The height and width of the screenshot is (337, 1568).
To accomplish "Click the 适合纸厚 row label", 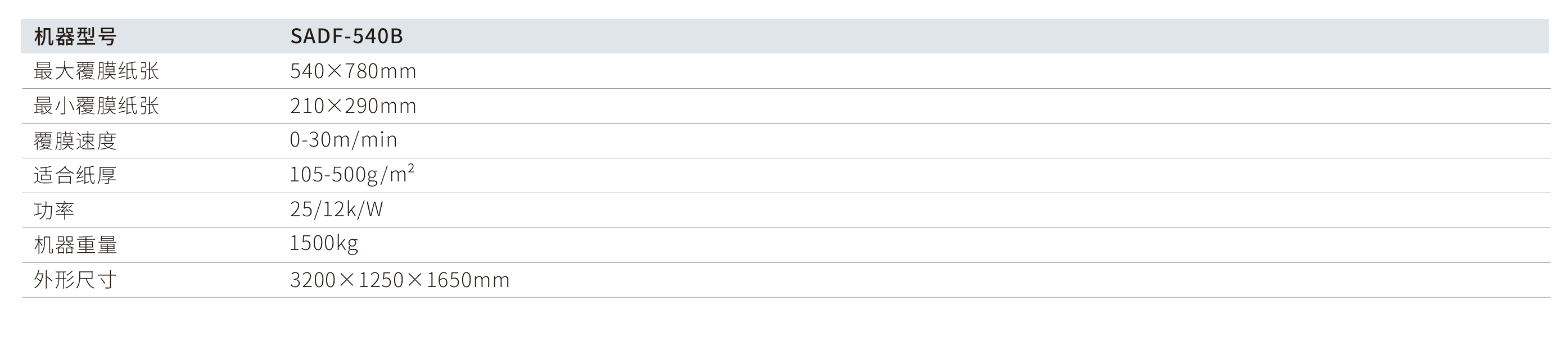I will tap(75, 176).
